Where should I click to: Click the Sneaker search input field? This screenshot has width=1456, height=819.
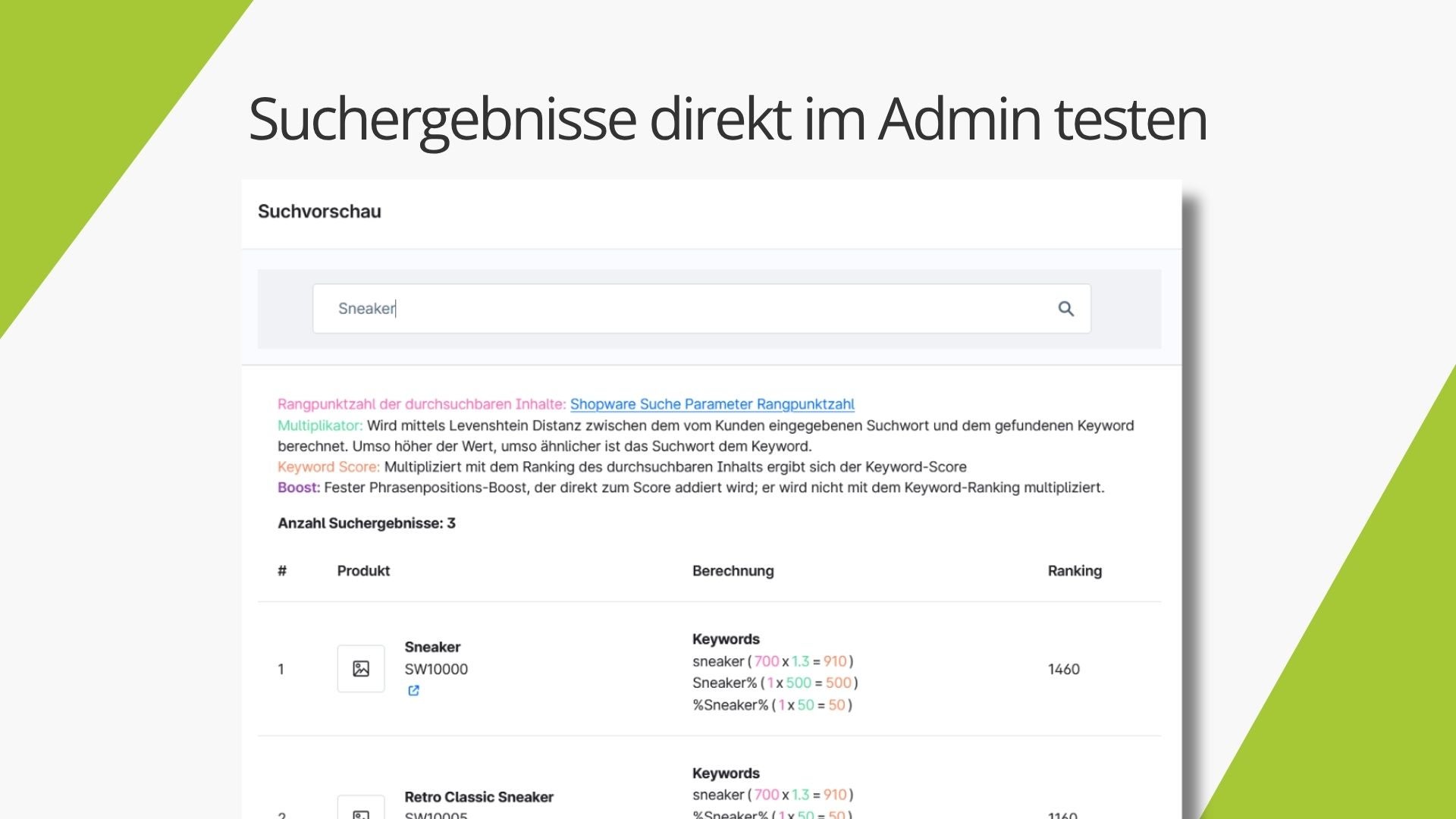(x=701, y=309)
